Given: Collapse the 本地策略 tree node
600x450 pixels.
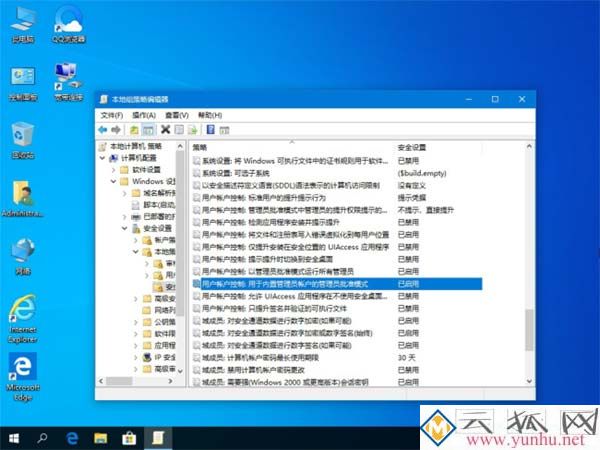Looking at the screenshot, I should (136, 252).
